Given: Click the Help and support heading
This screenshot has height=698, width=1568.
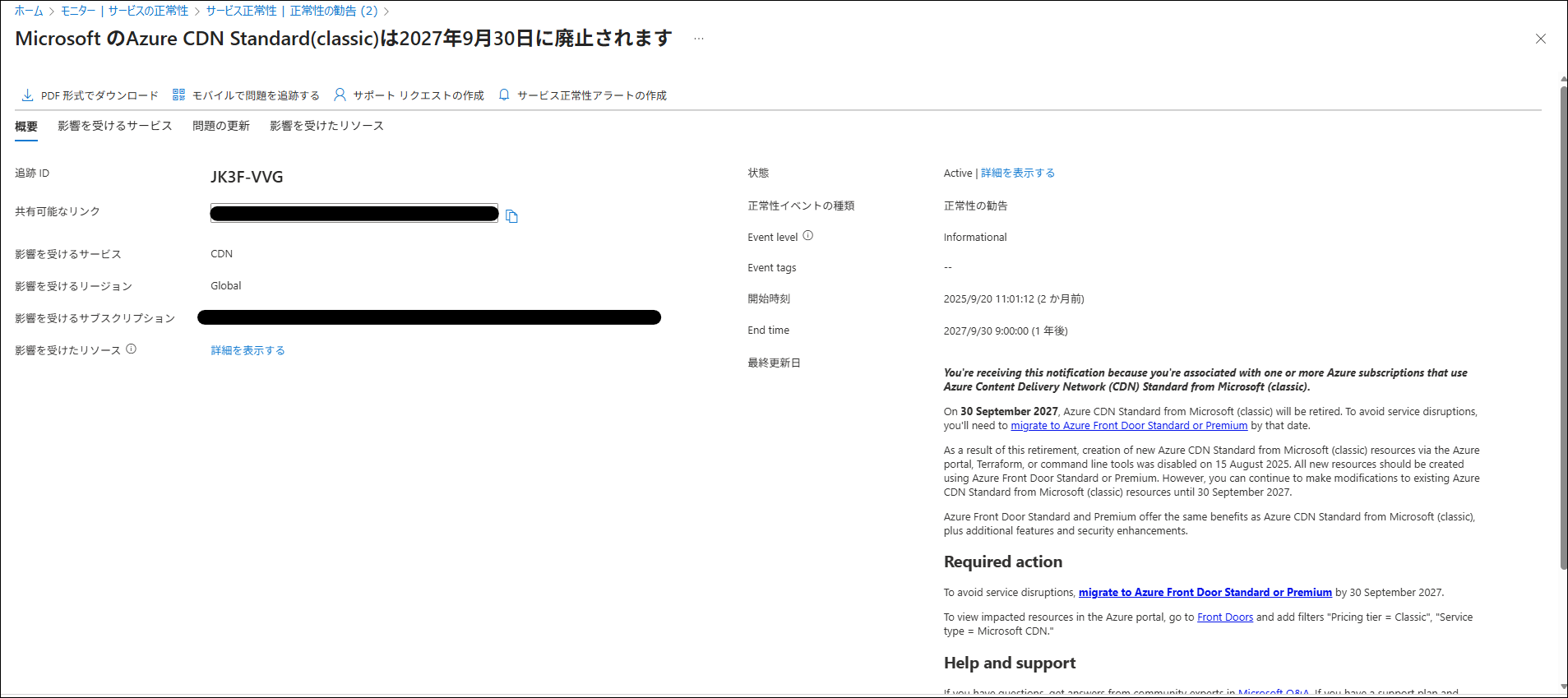Looking at the screenshot, I should (1010, 663).
